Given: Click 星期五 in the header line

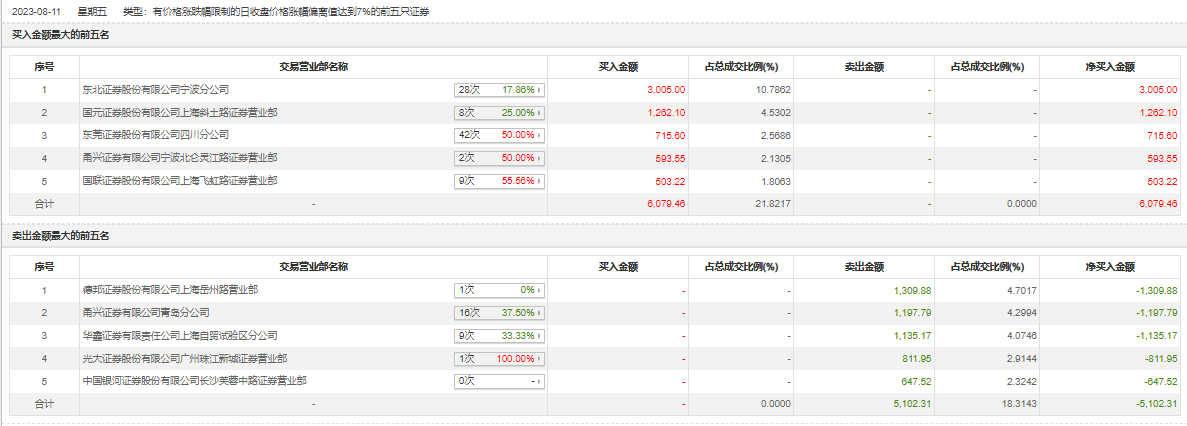Looking at the screenshot, I should (92, 12).
